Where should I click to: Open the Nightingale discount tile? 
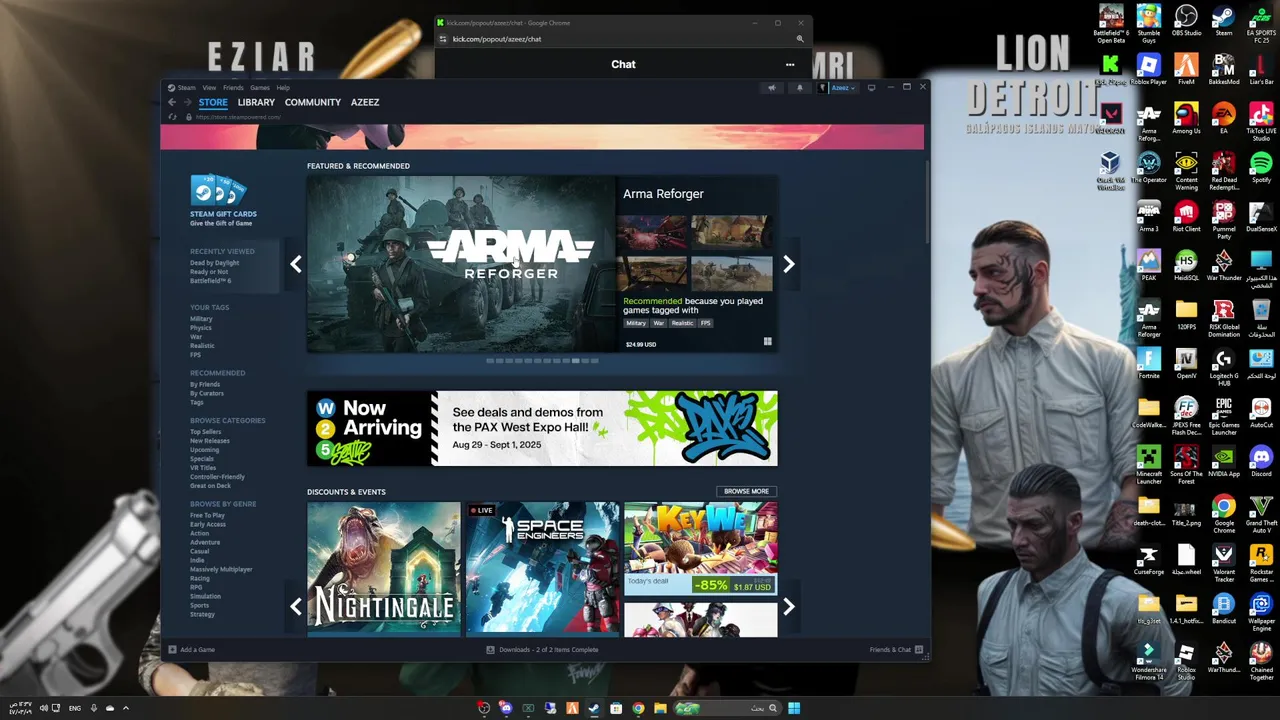384,568
